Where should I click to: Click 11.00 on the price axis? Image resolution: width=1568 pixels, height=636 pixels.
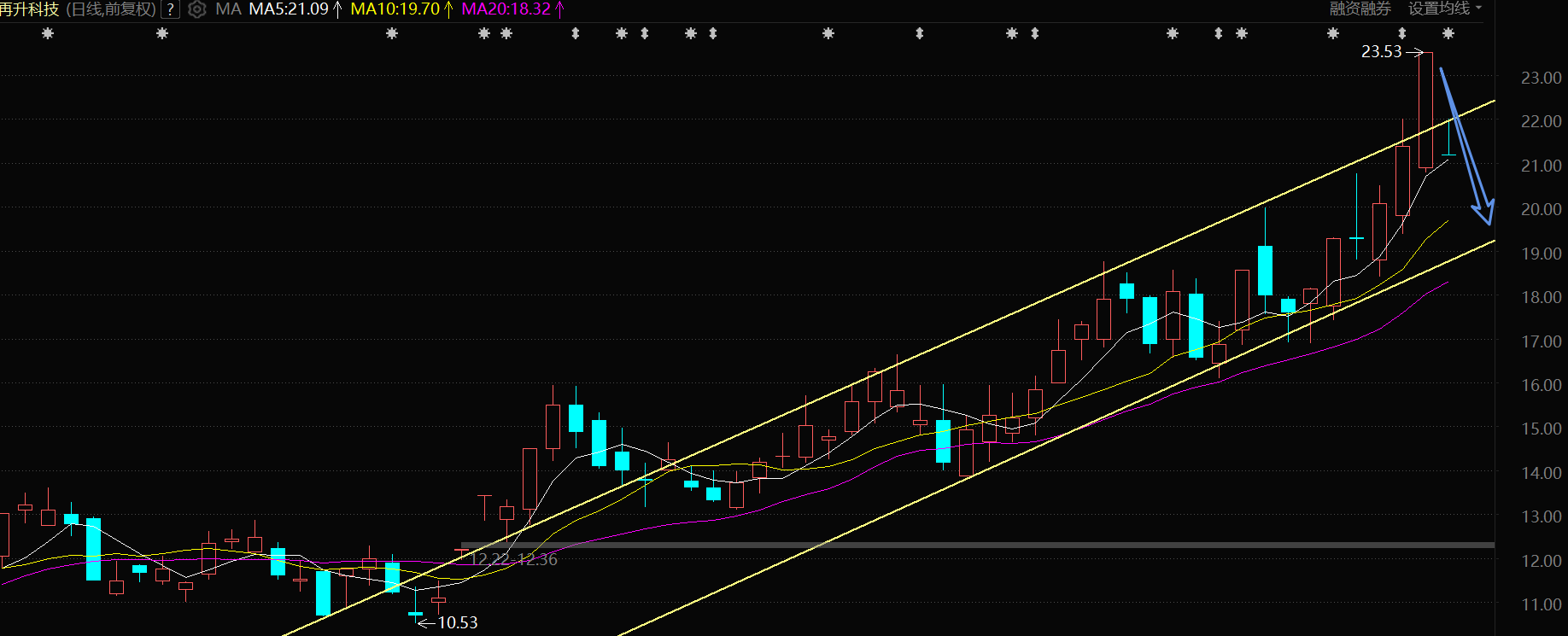pos(1541,604)
